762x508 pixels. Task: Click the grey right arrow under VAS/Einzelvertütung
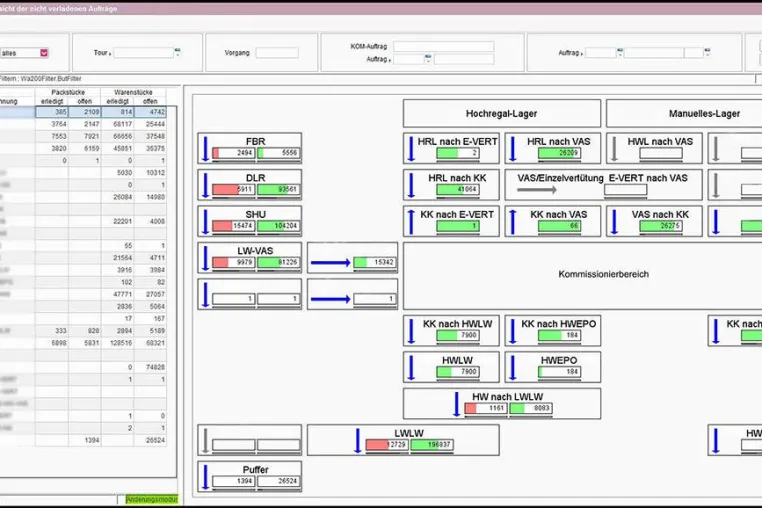pyautogui.click(x=537, y=190)
